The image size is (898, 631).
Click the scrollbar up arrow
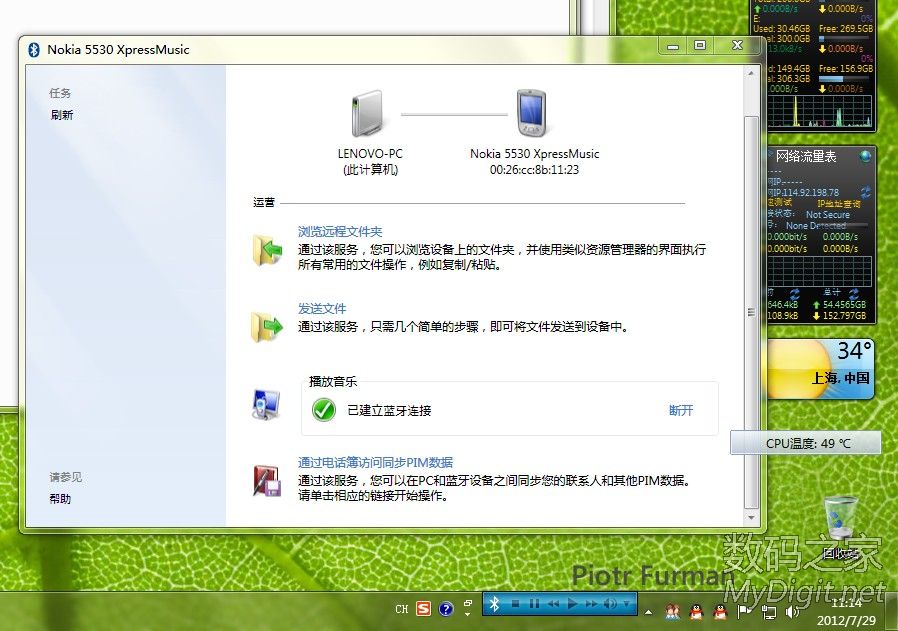(x=751, y=73)
